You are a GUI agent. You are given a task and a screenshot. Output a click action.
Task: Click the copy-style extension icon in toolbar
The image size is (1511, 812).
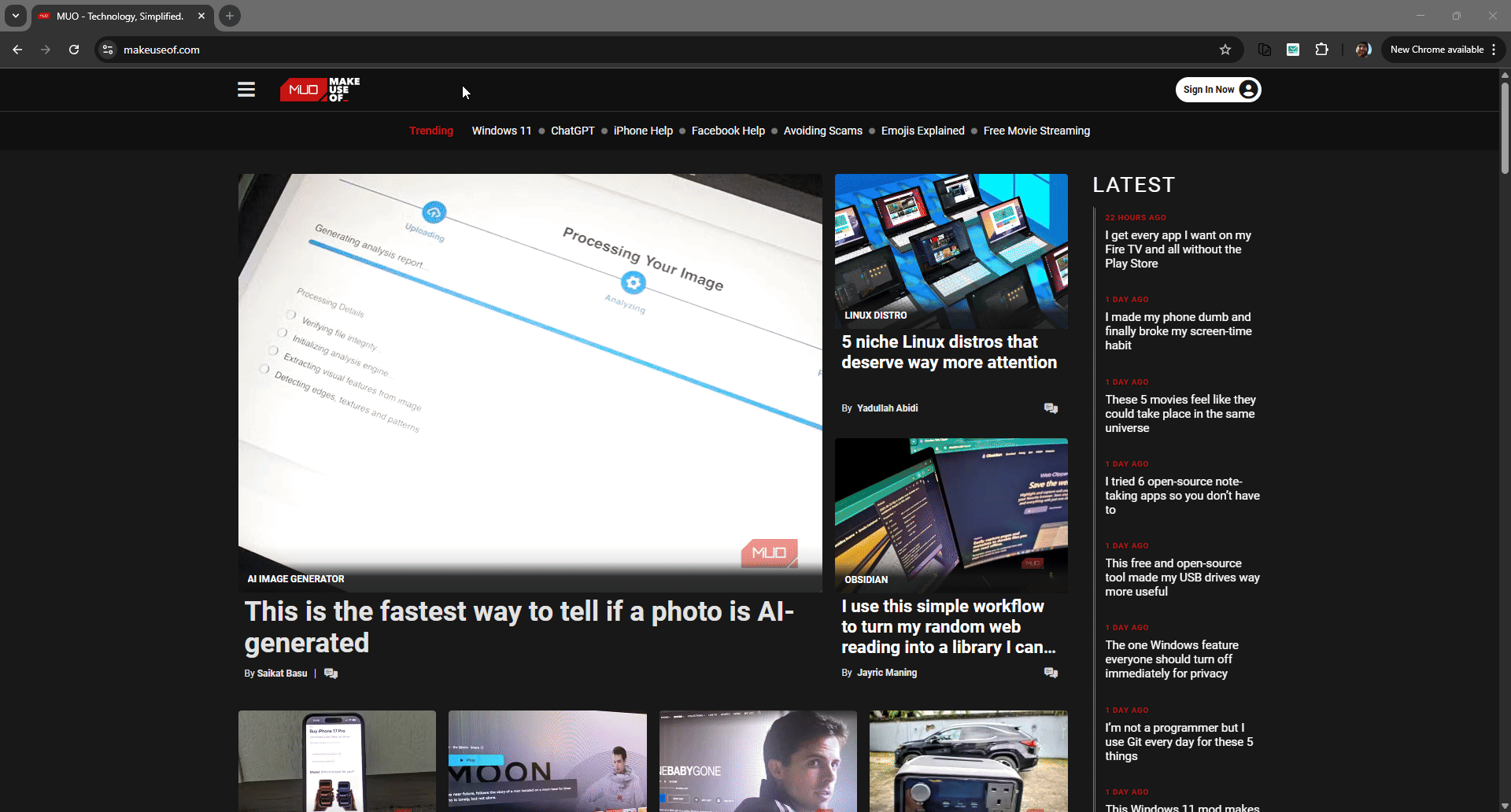click(x=1265, y=50)
